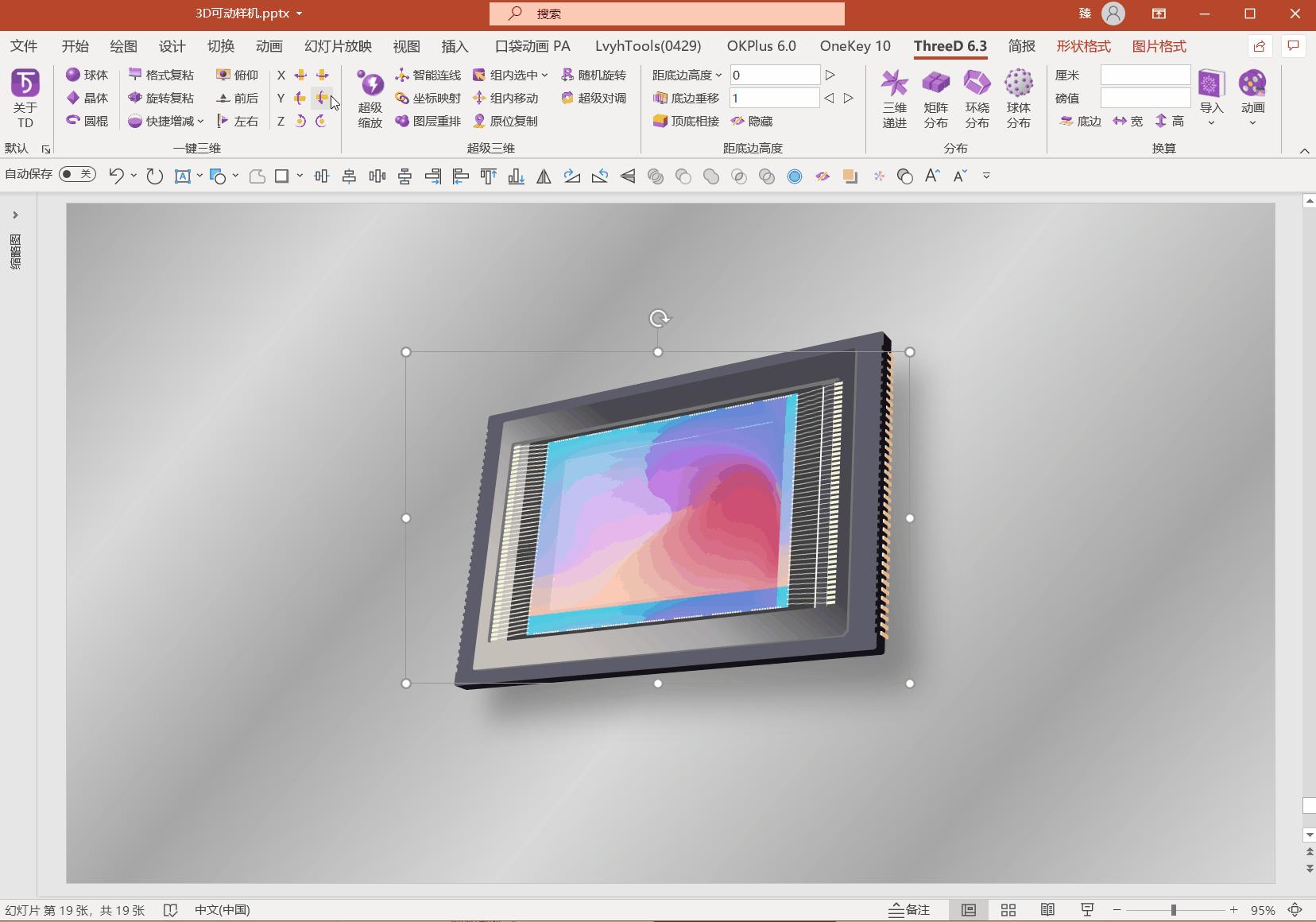The width and height of the screenshot is (1316, 922).
Task: Apply the 晶体 crystal 3D preset
Action: click(87, 98)
